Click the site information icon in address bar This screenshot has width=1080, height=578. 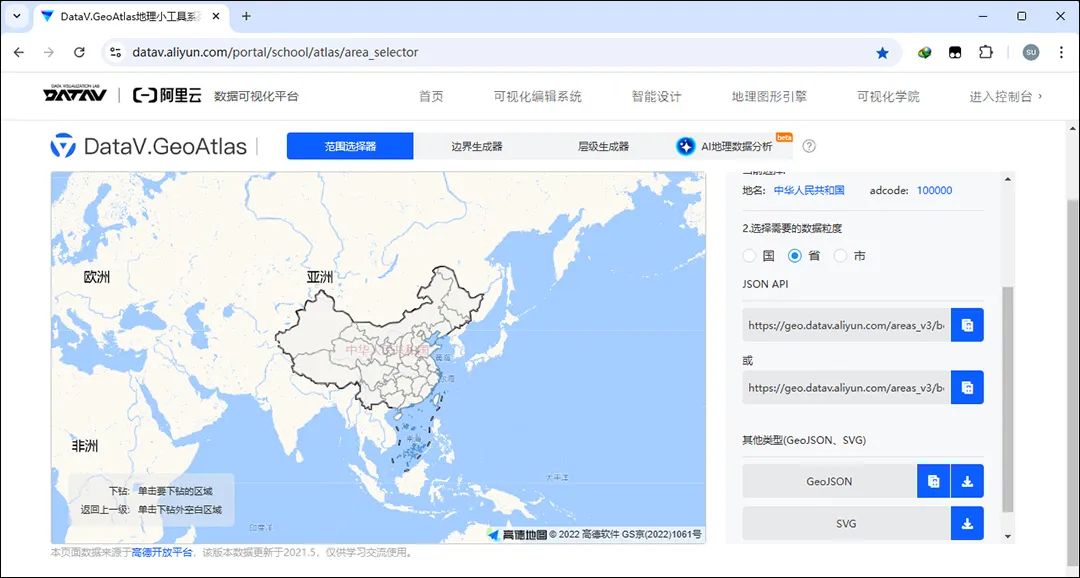pos(116,52)
